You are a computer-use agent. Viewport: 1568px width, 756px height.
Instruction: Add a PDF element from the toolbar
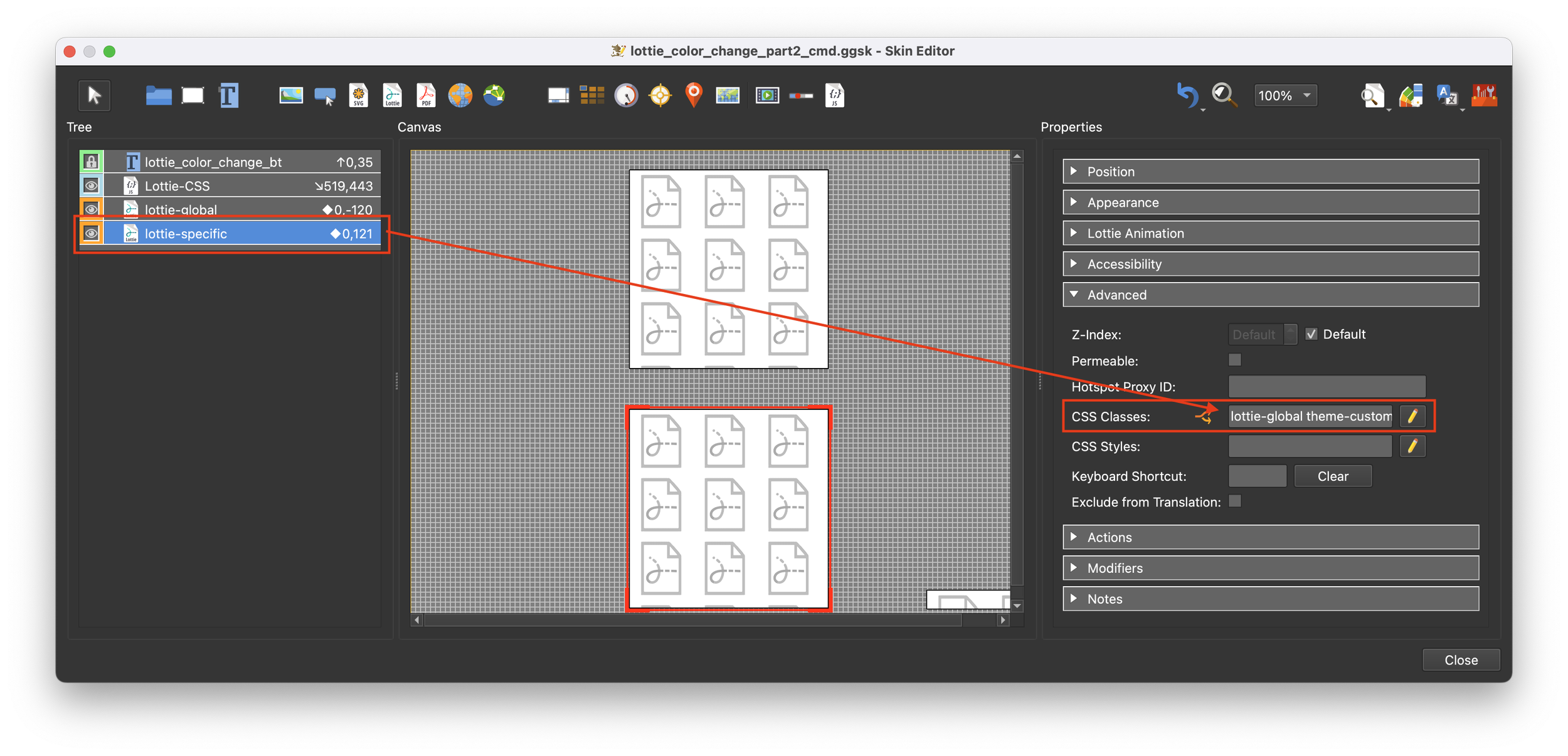pos(426,95)
